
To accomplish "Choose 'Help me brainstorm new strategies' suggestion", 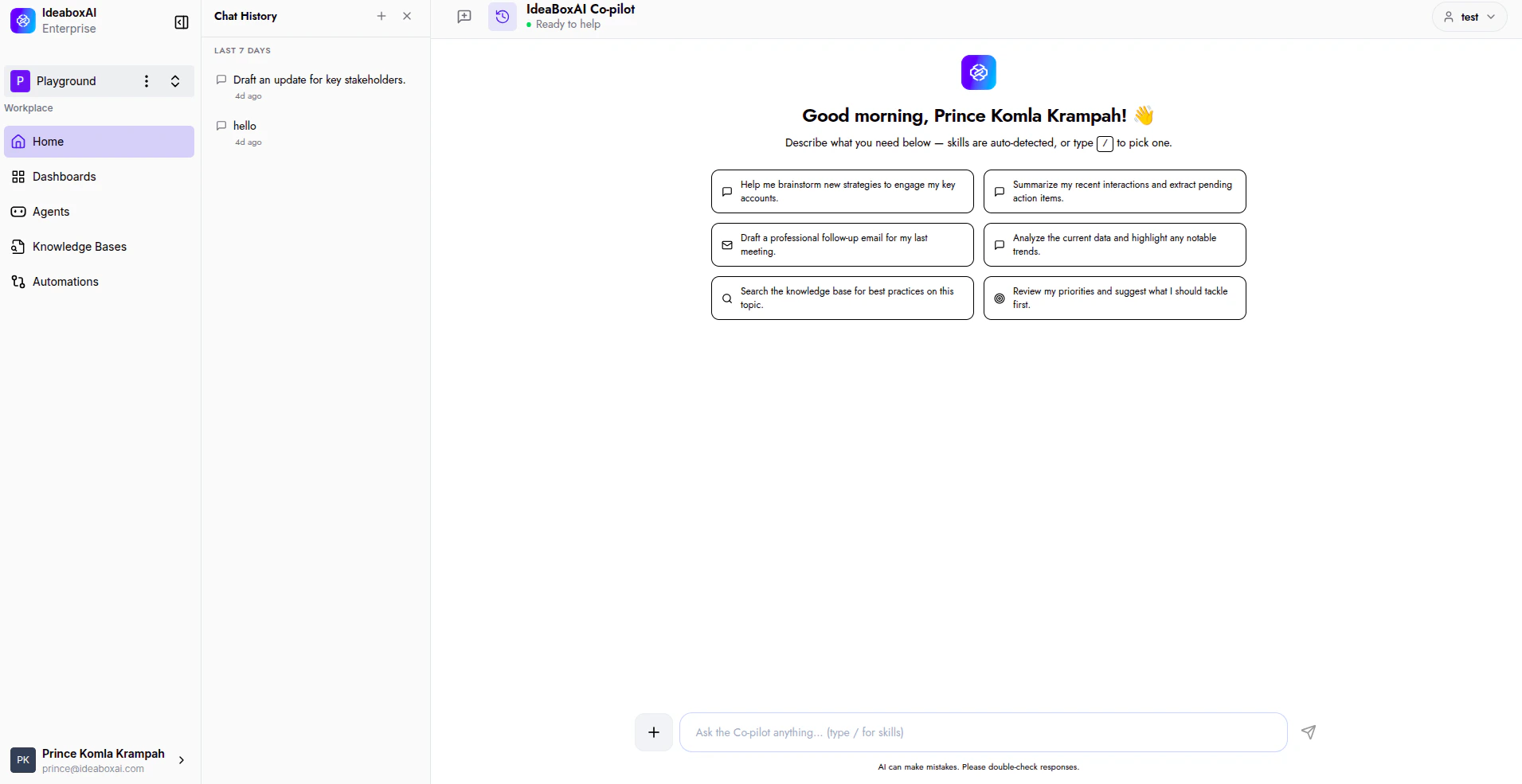I will click(x=843, y=191).
